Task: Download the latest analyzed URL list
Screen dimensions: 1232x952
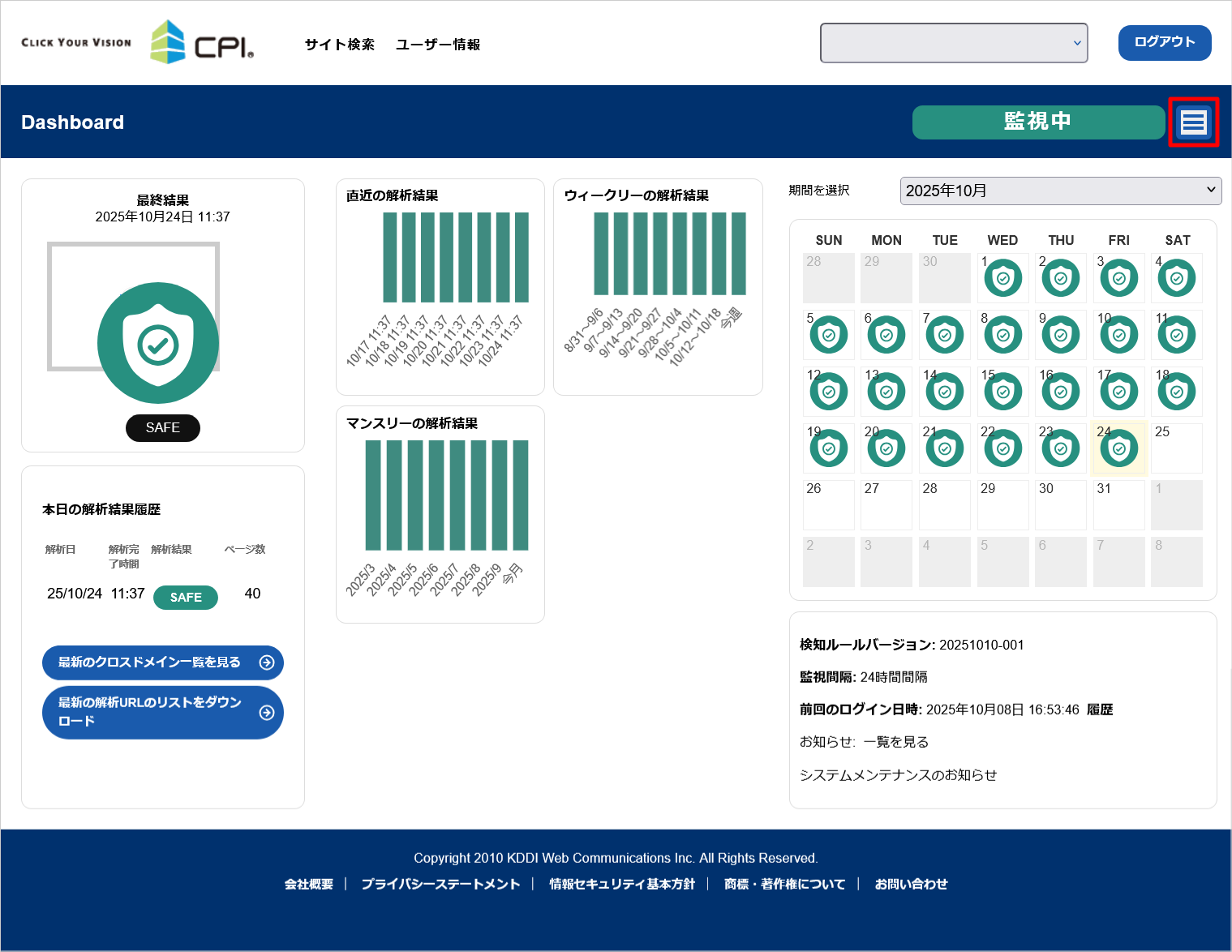Action: 162,712
